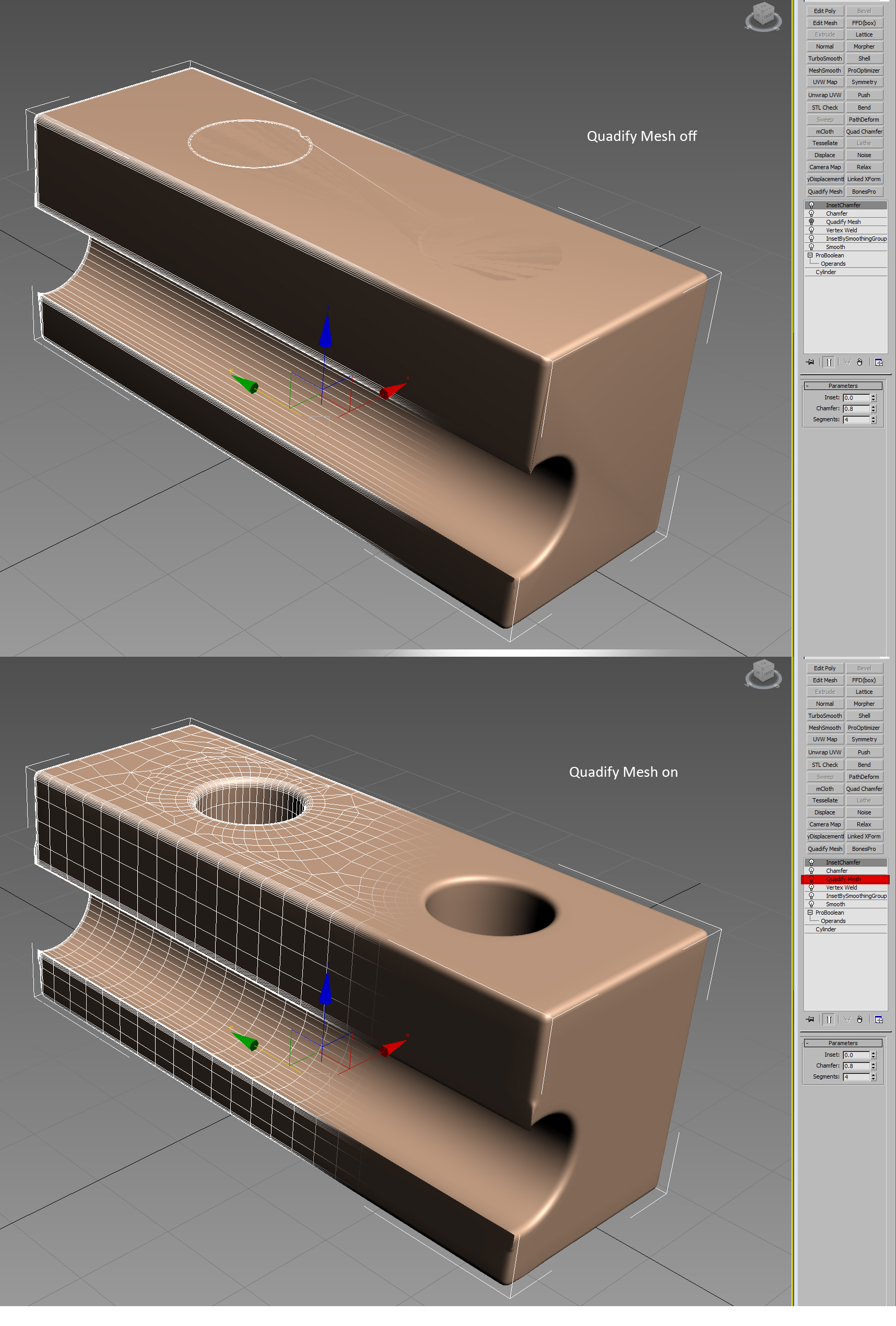This screenshot has height=1326, width=896.
Task: Open Configure Modifier Sets icon in the lower panel
Action: [x=878, y=1020]
